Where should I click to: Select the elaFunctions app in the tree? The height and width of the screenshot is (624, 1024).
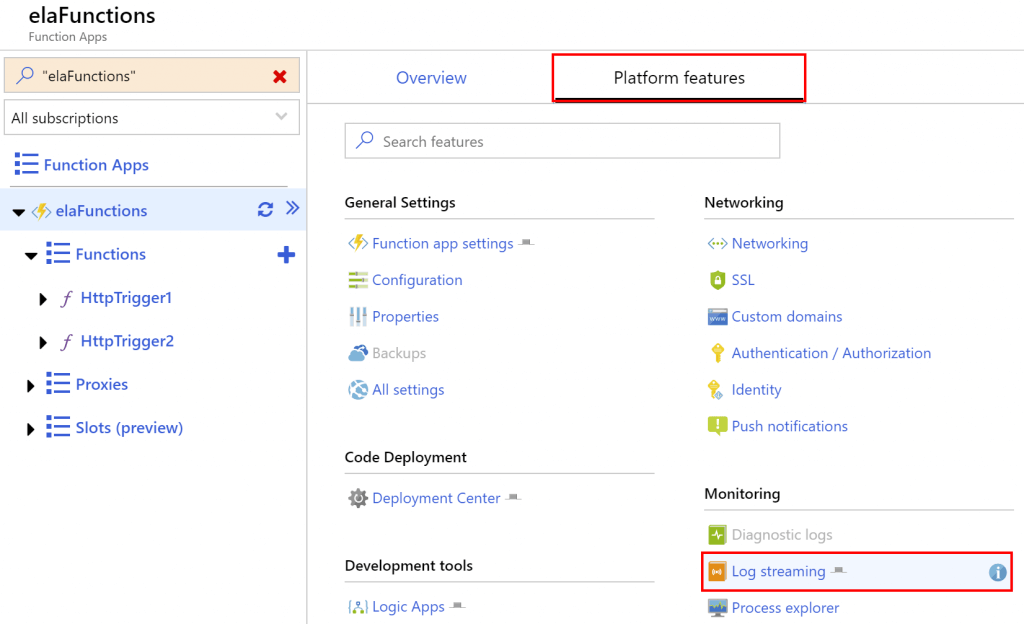pyautogui.click(x=101, y=211)
